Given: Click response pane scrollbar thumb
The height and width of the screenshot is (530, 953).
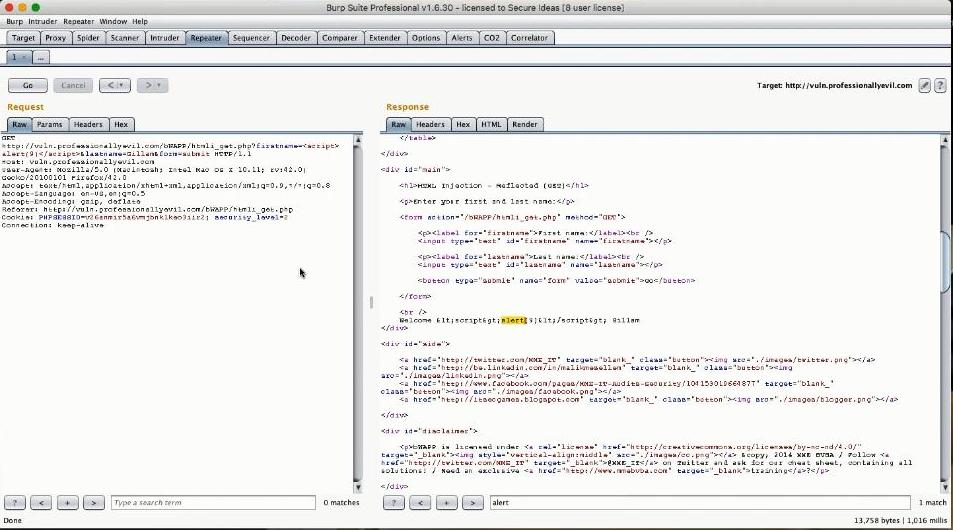Looking at the screenshot, I should [x=944, y=261].
